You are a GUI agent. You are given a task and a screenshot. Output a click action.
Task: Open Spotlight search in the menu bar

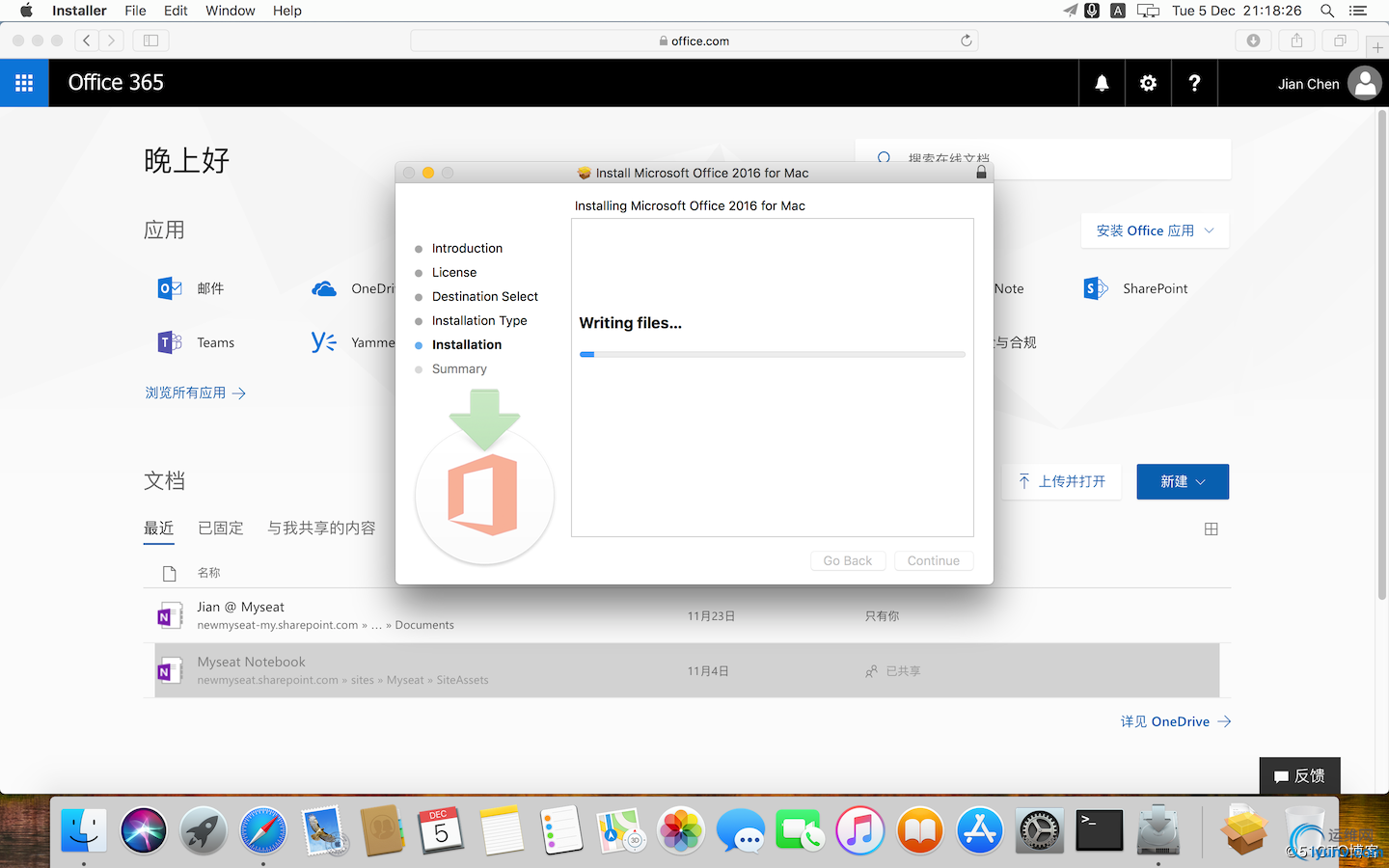[x=1327, y=11]
